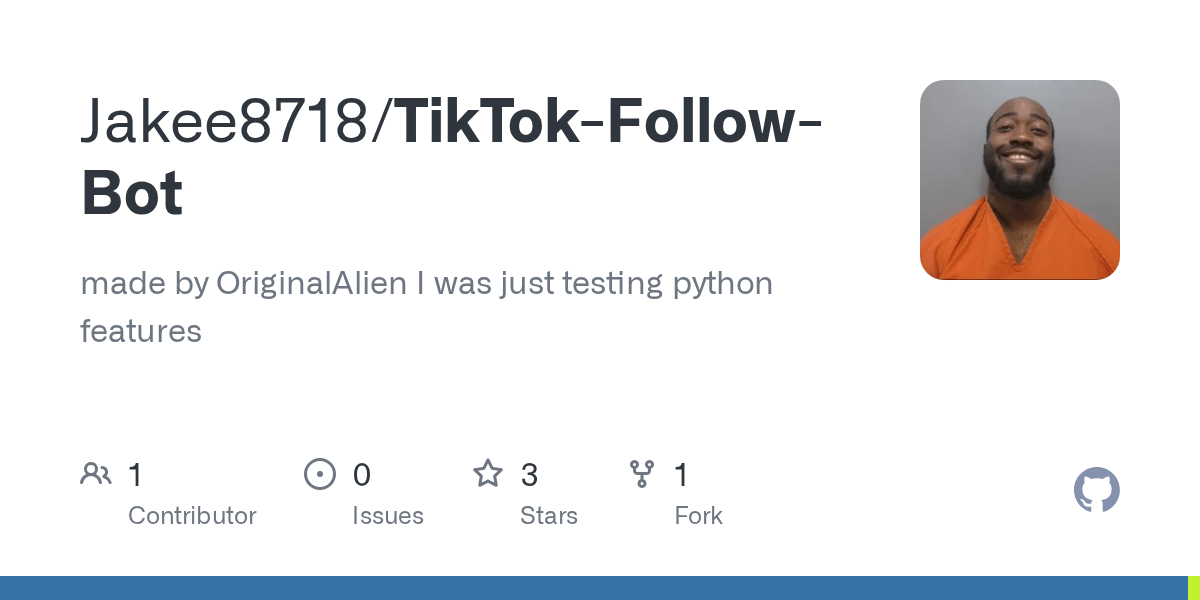
Task: Click the GitHub Octocat logo
Action: click(1096, 490)
